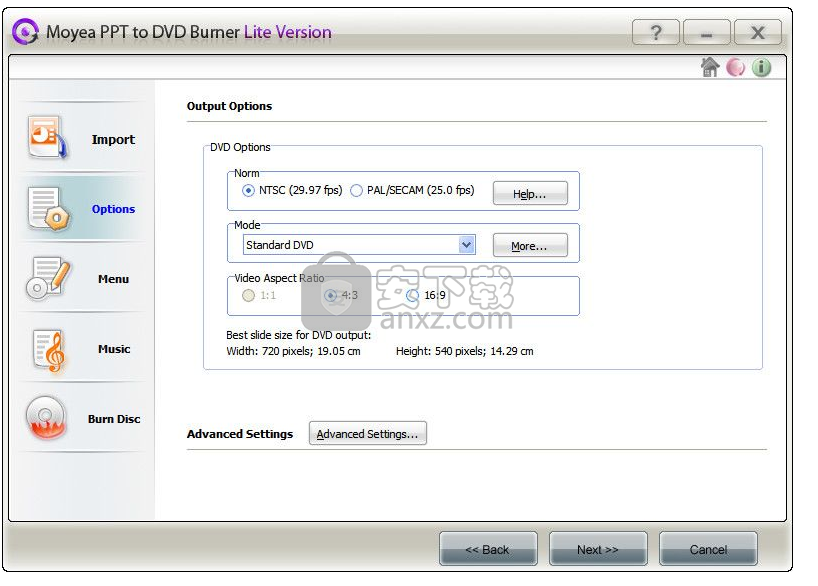This screenshot has height=586, width=818.
Task: Switch to the Music tab label
Action: (114, 349)
